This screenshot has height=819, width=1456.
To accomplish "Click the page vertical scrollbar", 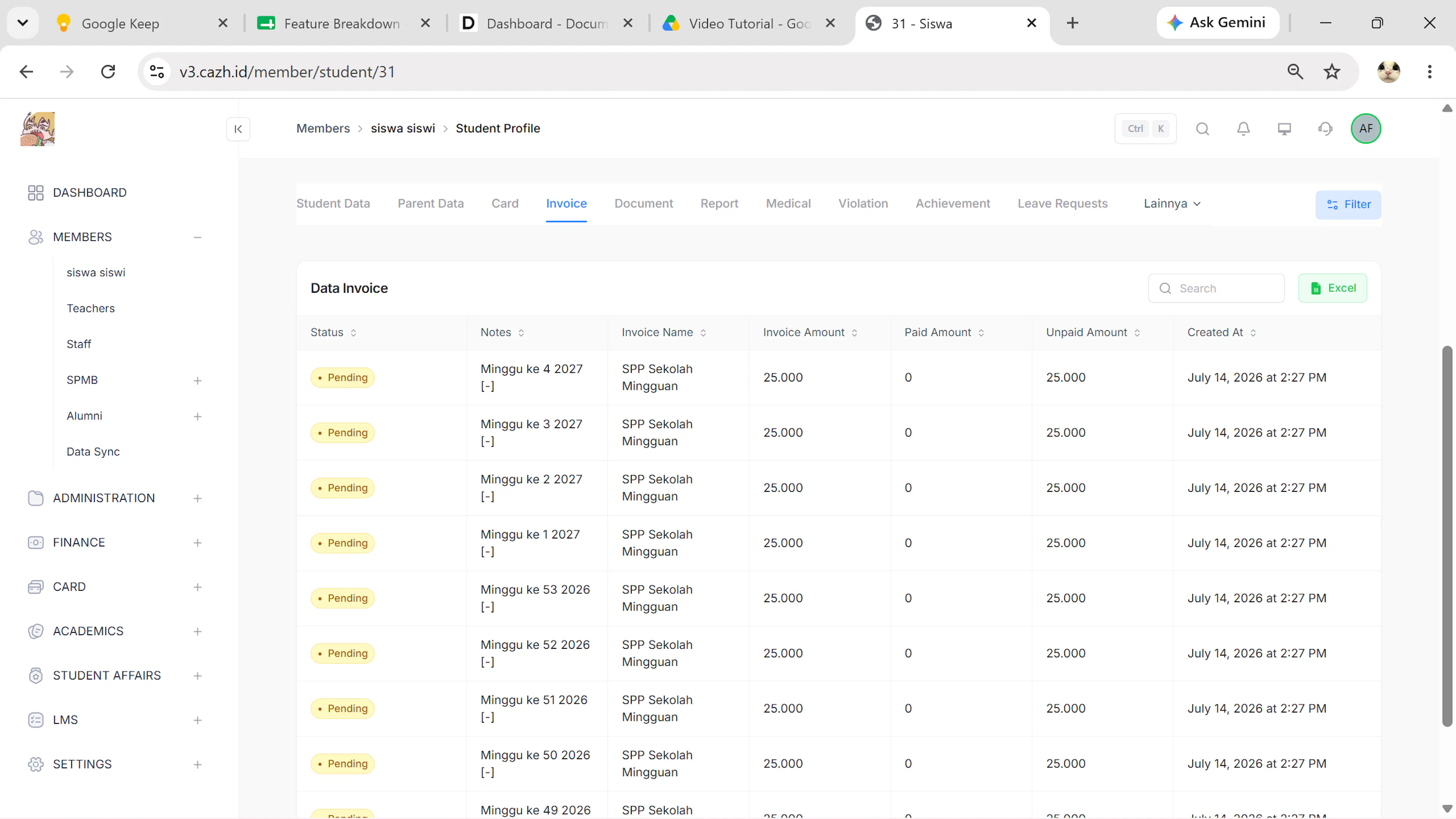I will (x=1447, y=536).
